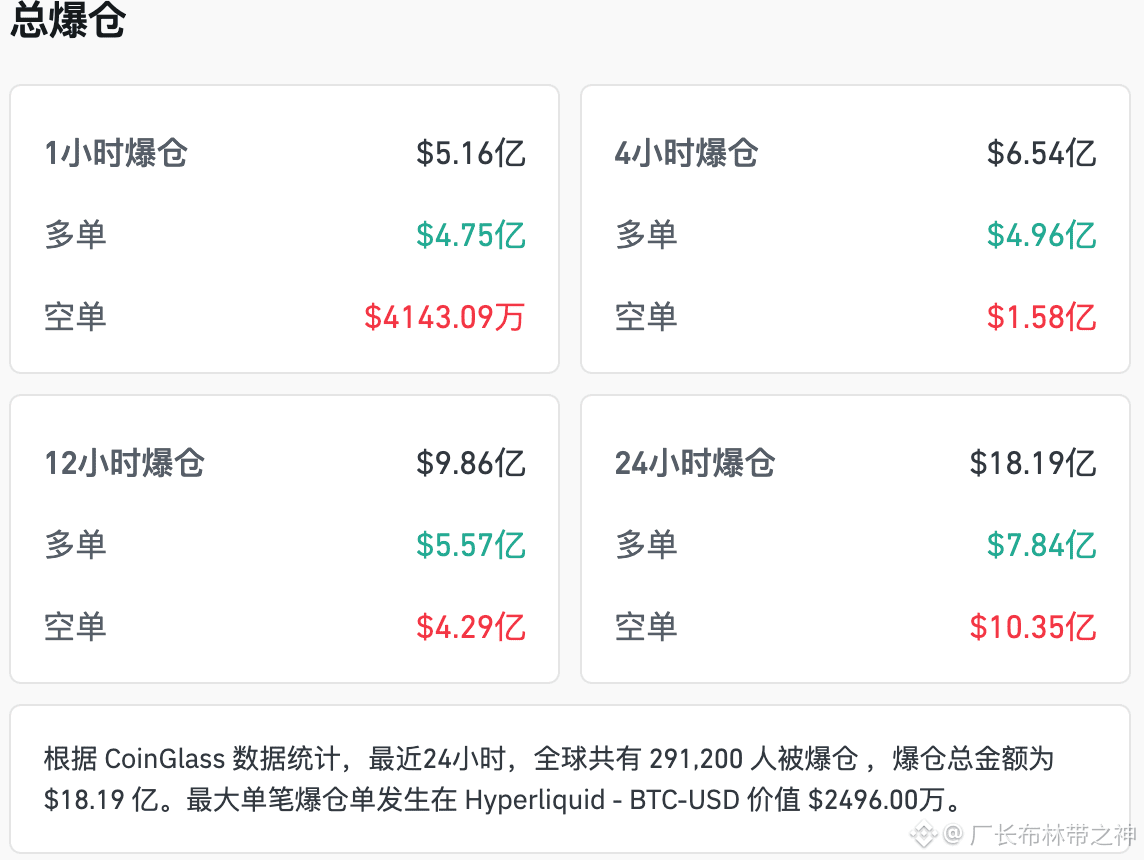This screenshot has width=1144, height=860.
Task: Click the CoinGlass summary paragraph
Action: (x=549, y=779)
